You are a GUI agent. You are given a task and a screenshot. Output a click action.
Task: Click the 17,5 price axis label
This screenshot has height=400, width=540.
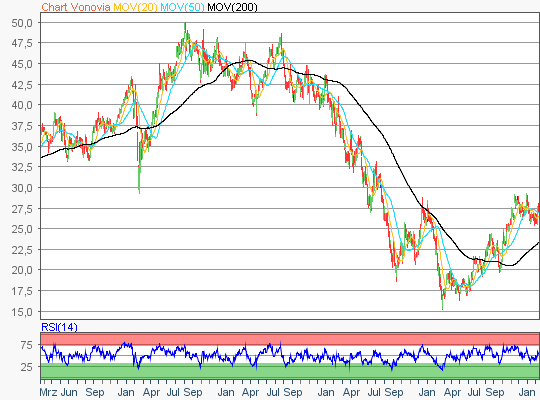pos(22,291)
